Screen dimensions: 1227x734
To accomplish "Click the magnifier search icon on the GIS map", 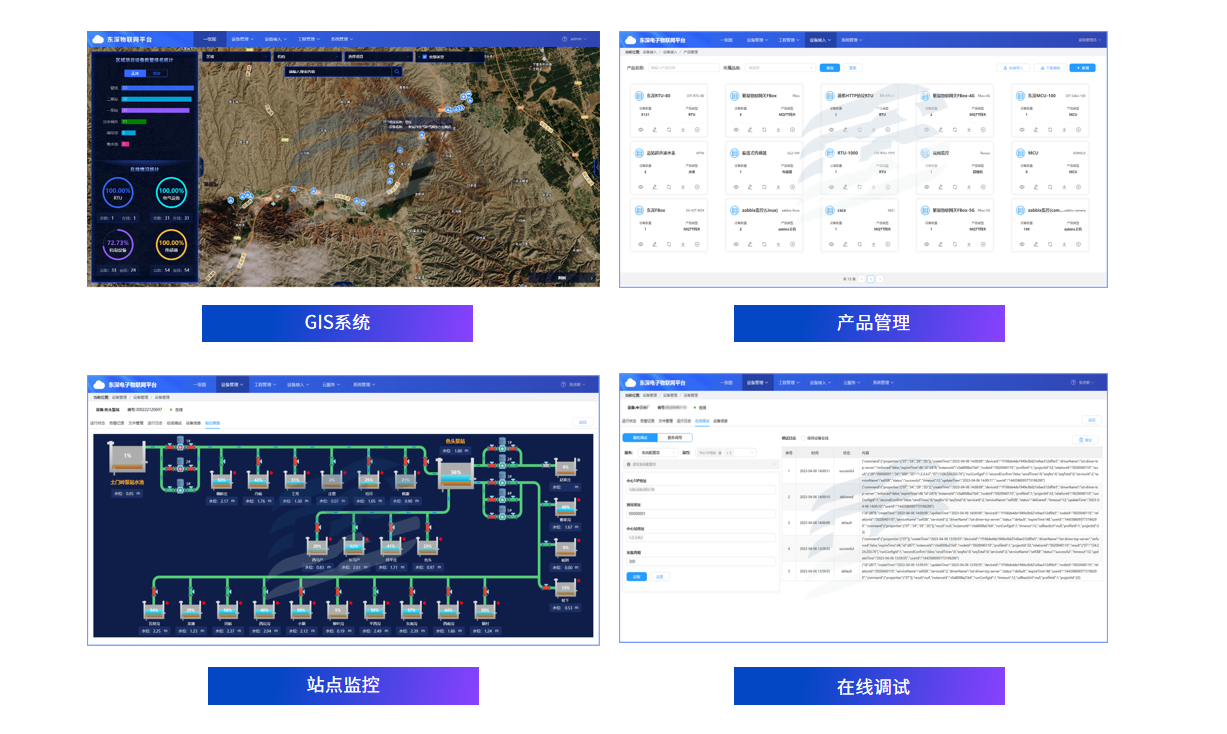I will point(396,72).
